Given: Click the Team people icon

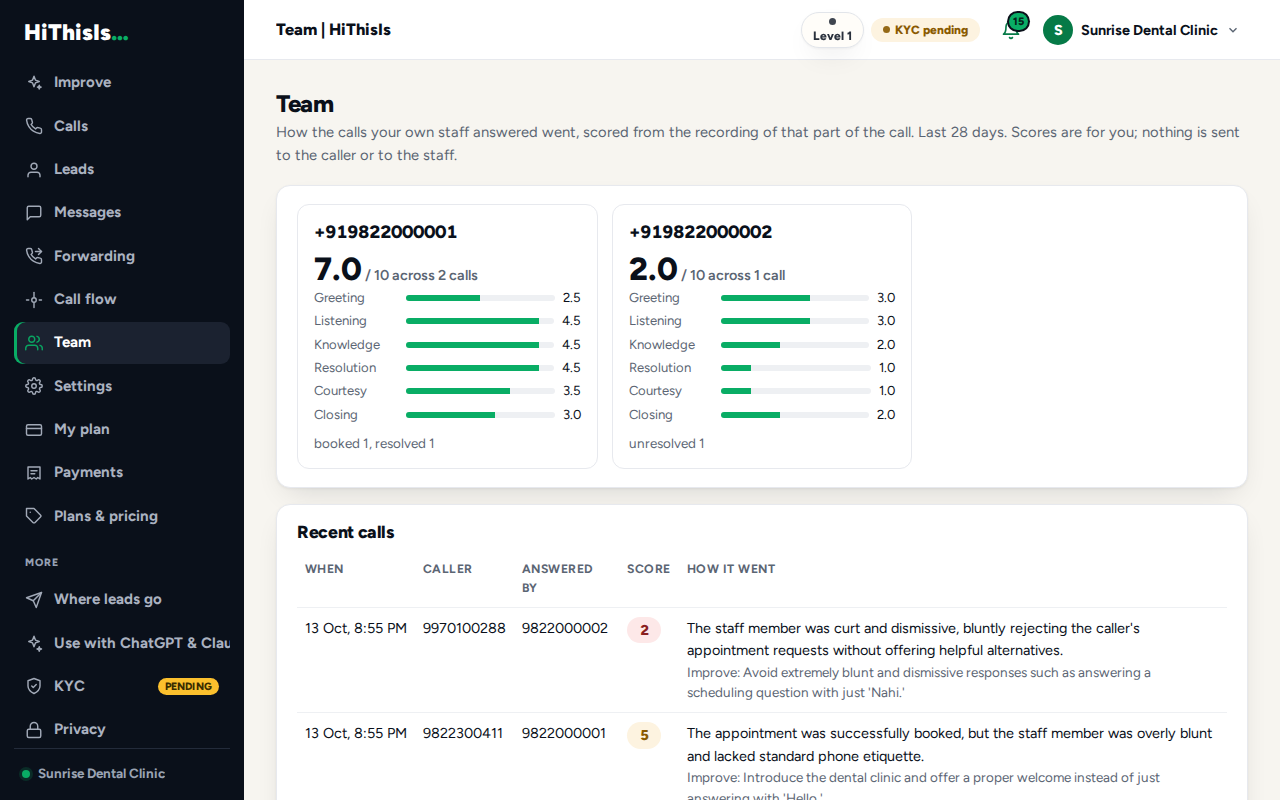Looking at the screenshot, I should coord(34,342).
